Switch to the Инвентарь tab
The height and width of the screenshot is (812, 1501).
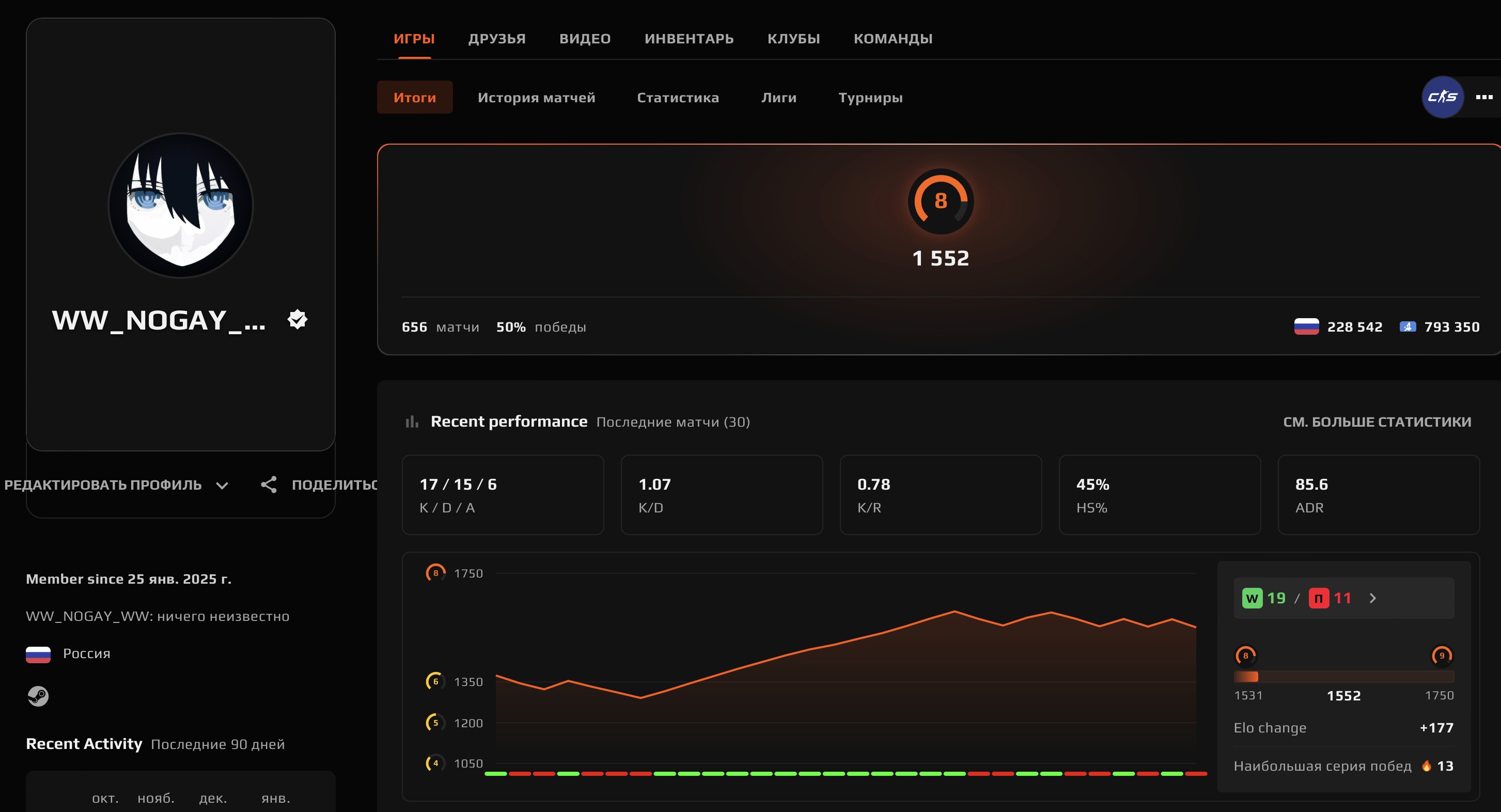pos(689,38)
